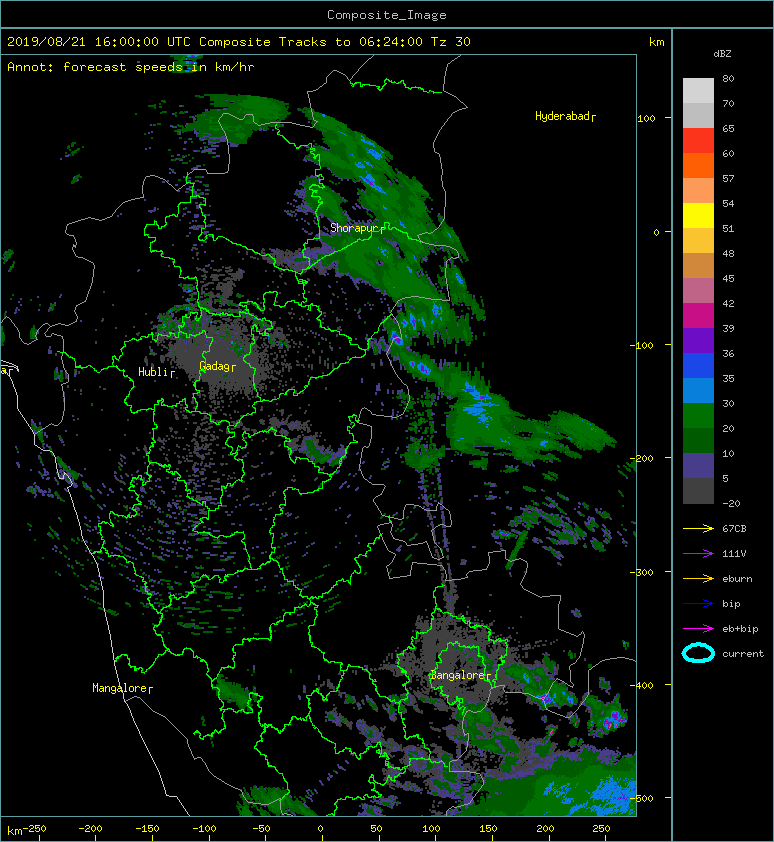Click the eburn arrow legend icon

698,579
